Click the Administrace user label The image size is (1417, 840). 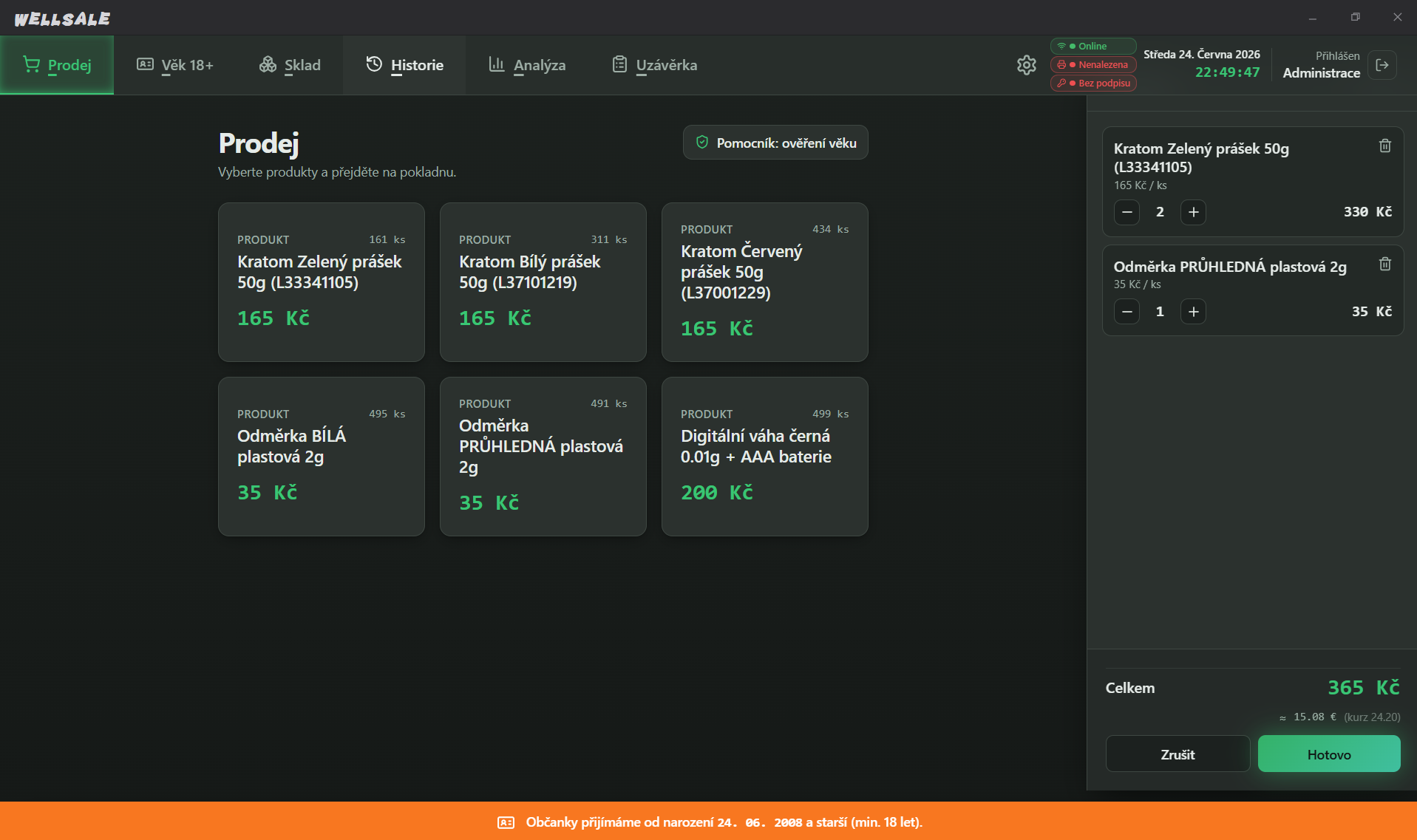pyautogui.click(x=1321, y=72)
